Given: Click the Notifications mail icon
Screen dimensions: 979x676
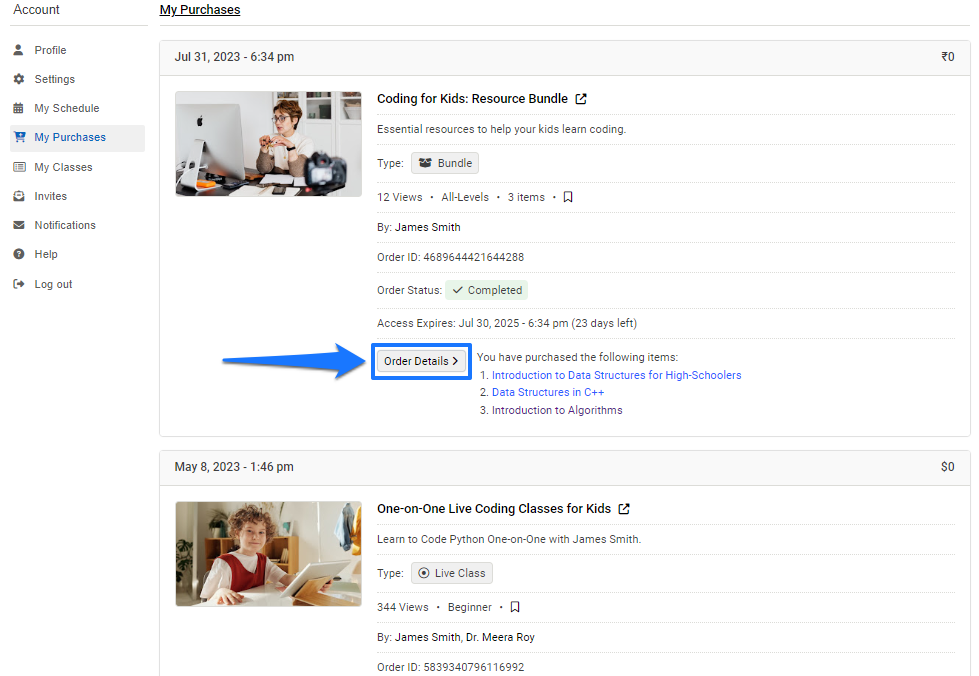Looking at the screenshot, I should point(19,225).
